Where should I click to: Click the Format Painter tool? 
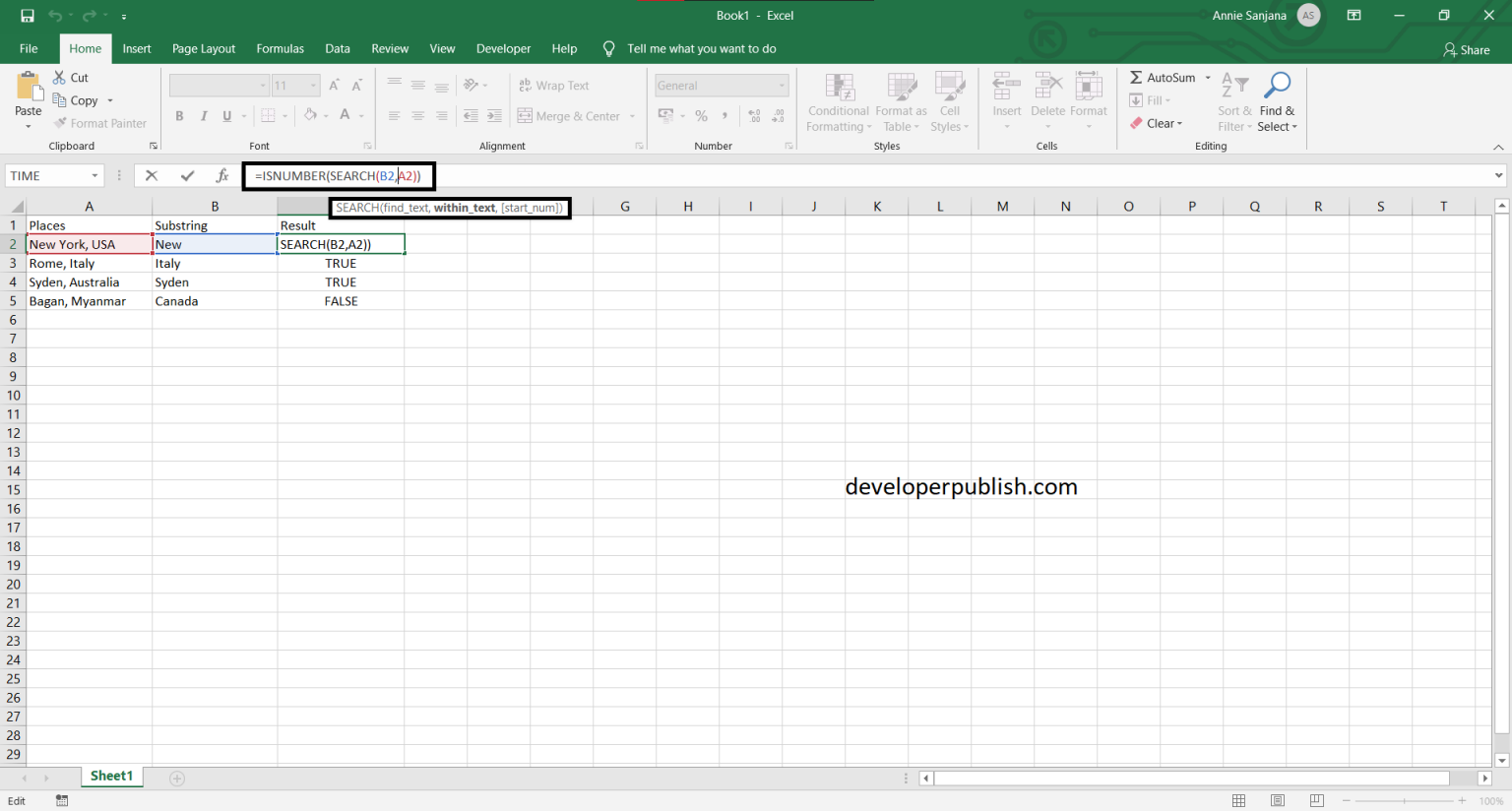coord(100,123)
